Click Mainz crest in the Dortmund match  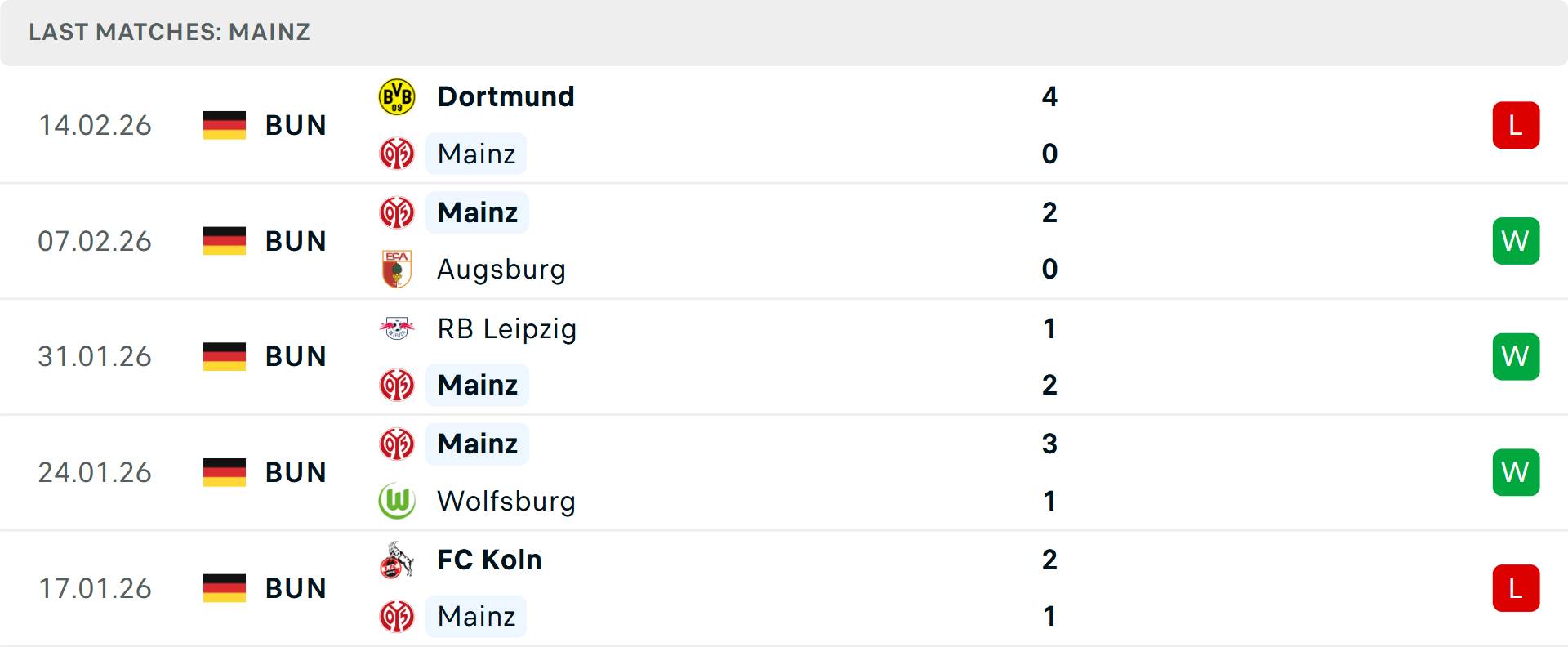coord(397,154)
